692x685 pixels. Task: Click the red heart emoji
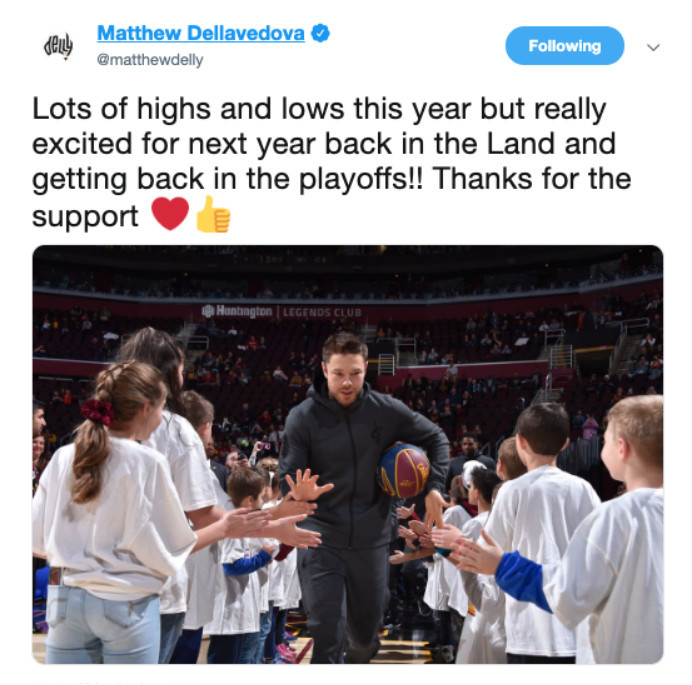click(x=170, y=214)
